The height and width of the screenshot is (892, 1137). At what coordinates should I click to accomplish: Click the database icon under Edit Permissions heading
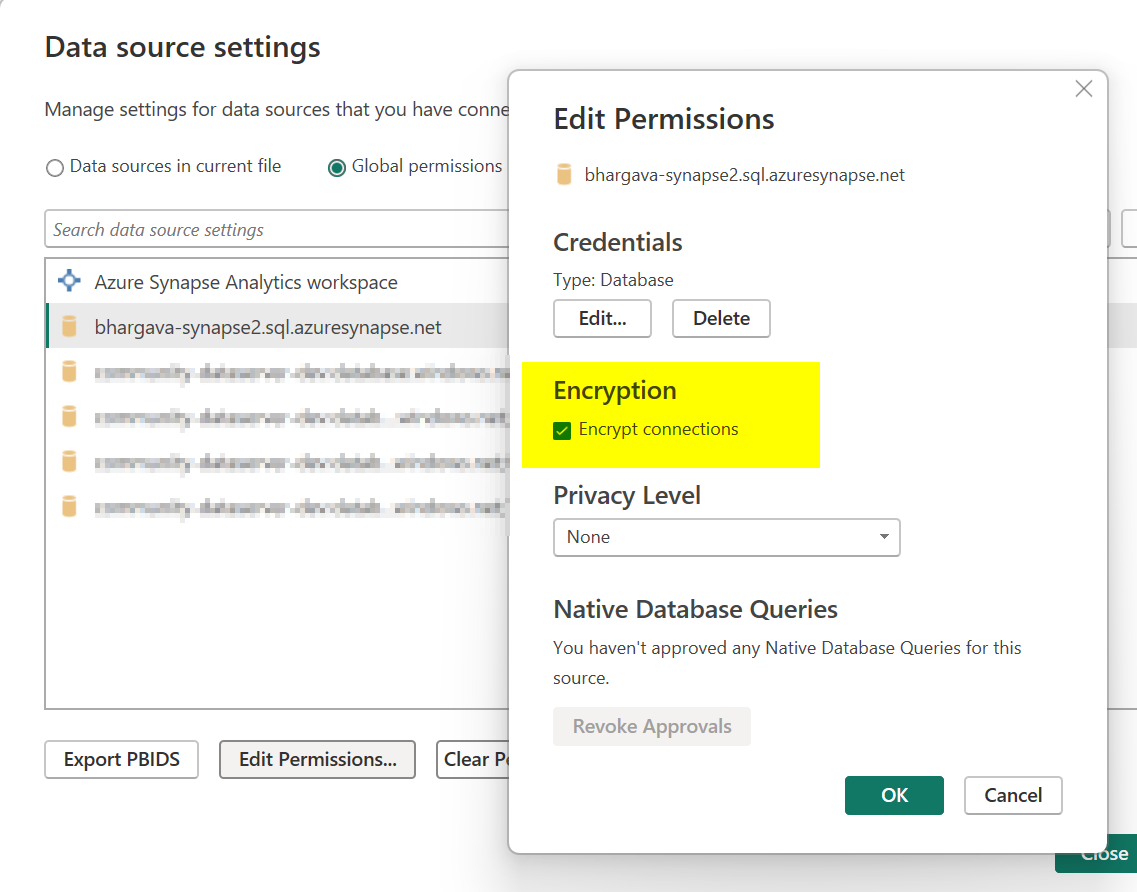coord(564,174)
